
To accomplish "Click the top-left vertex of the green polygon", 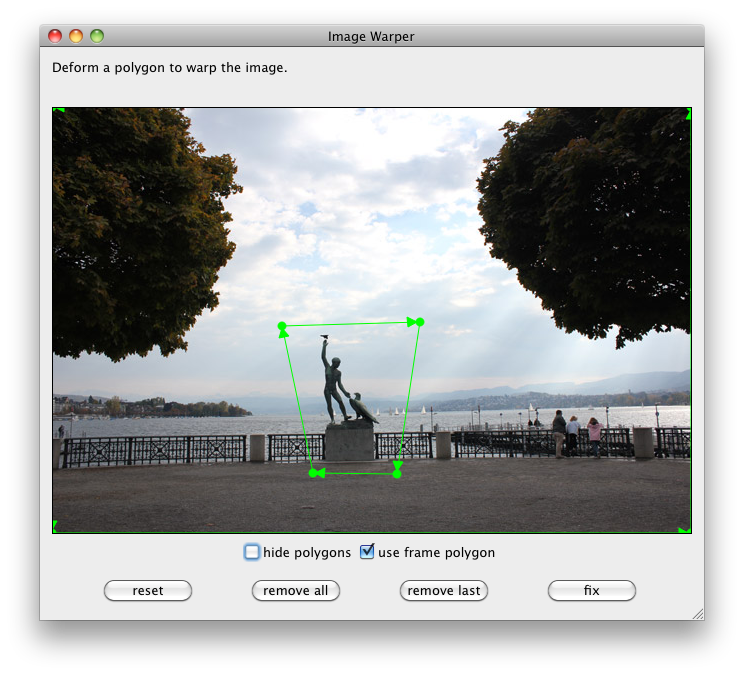I will point(282,326).
